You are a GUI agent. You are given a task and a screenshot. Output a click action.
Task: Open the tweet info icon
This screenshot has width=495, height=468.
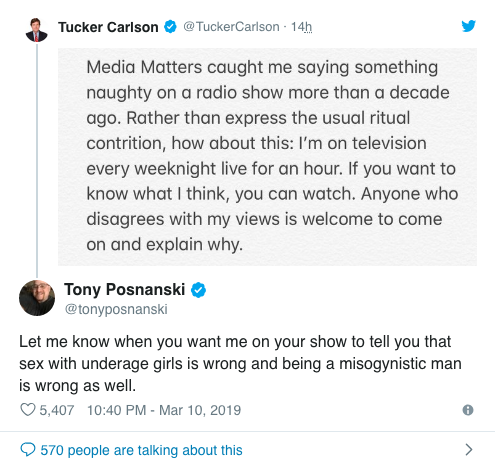coord(468,410)
